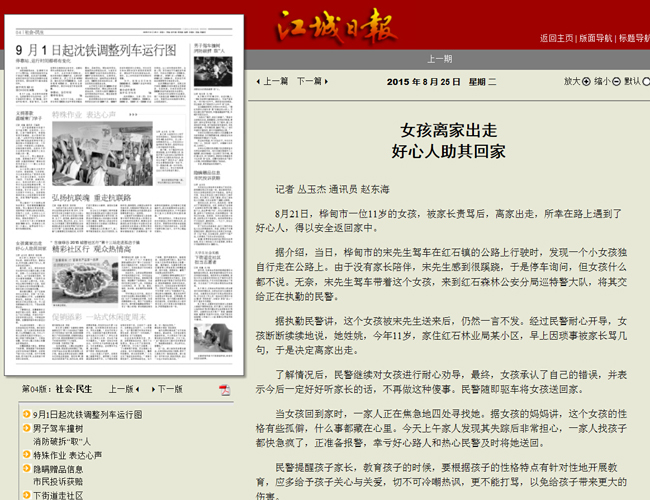Click orange bullet beside 下街道走社区
This screenshot has height=500, width=650.
[25, 494]
